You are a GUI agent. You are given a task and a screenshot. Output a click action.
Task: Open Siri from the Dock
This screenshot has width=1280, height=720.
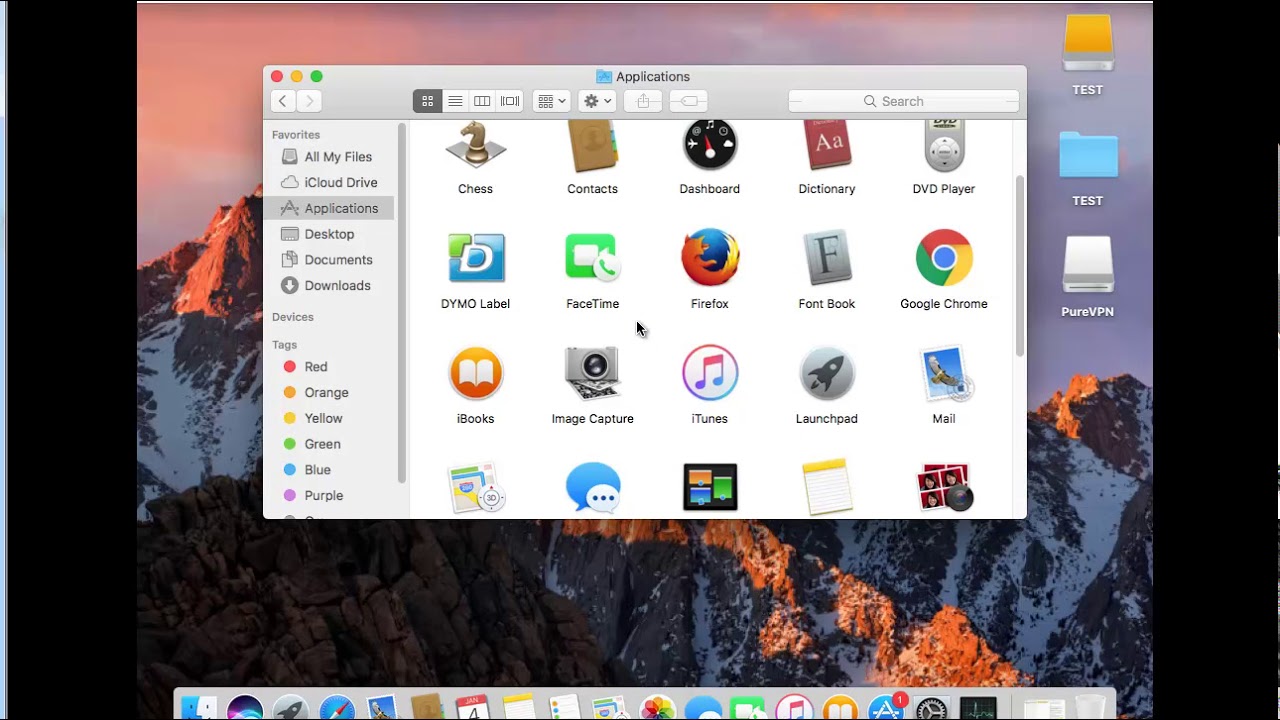click(x=245, y=708)
